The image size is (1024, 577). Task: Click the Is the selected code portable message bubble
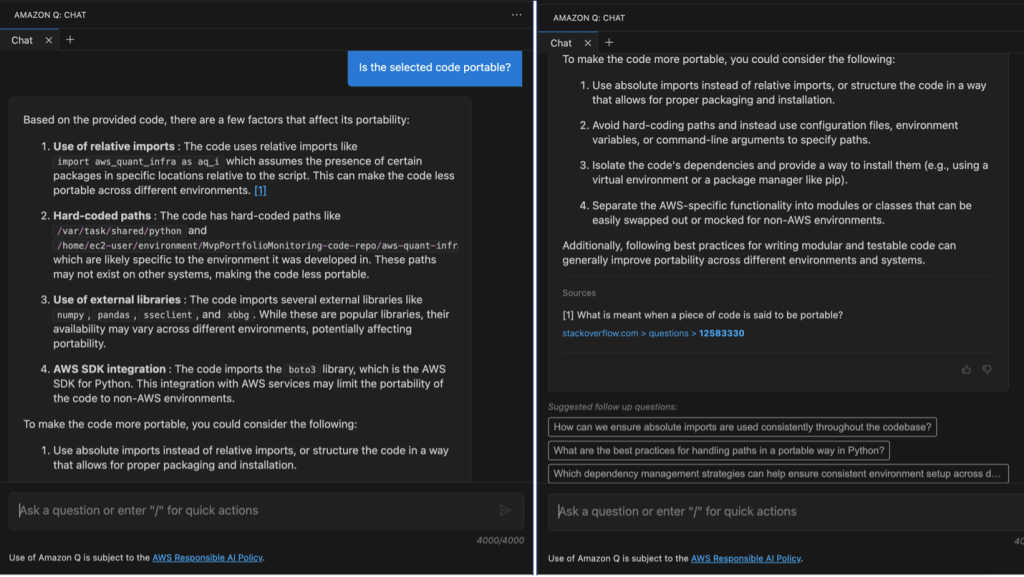tap(434, 68)
